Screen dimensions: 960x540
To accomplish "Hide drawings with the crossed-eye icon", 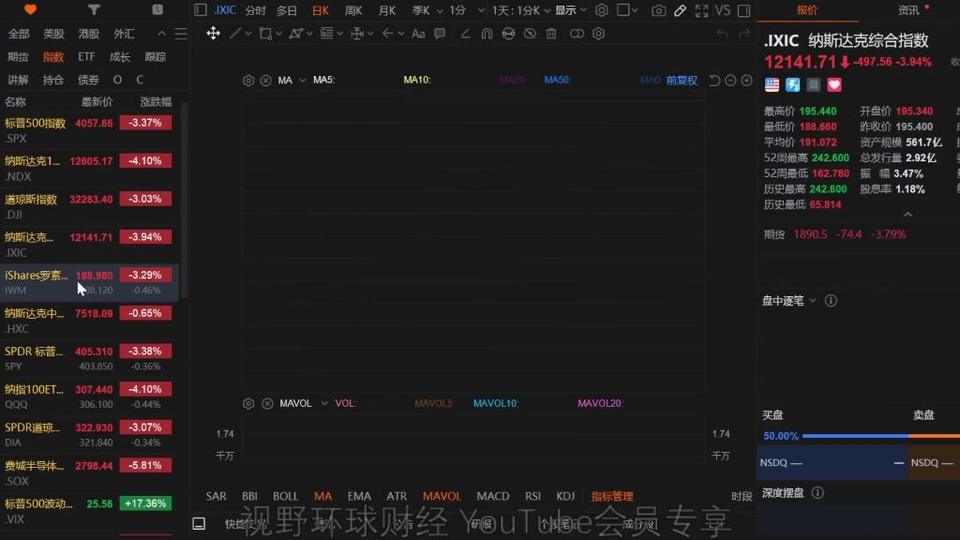I will coord(530,34).
